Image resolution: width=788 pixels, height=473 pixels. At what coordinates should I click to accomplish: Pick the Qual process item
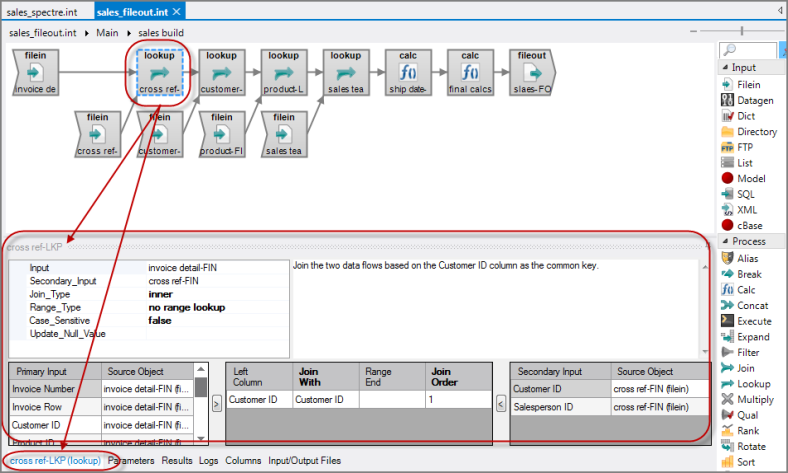click(x=740, y=415)
